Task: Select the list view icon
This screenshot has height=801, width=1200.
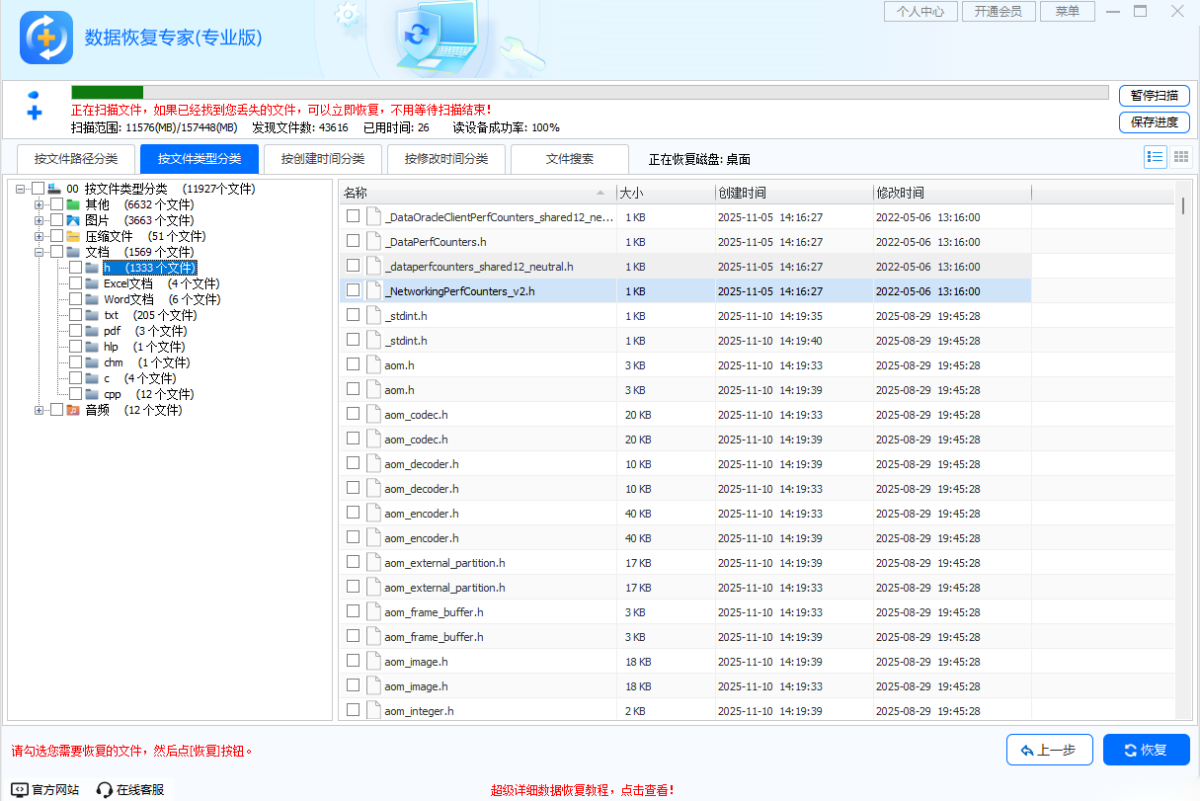Action: pos(1154,156)
